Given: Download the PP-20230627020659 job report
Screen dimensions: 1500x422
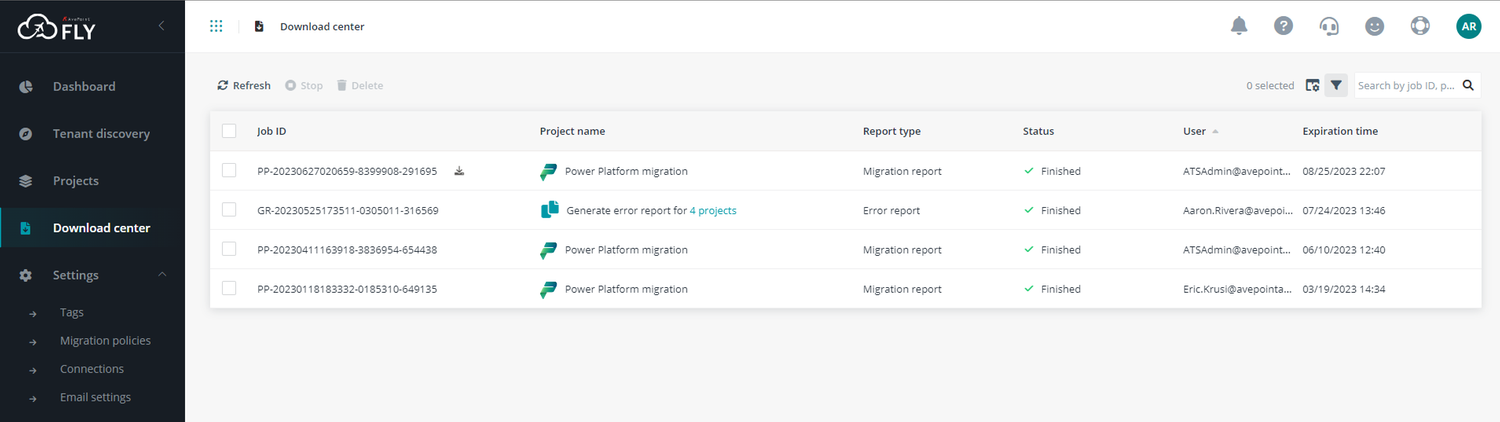Looking at the screenshot, I should point(459,171).
